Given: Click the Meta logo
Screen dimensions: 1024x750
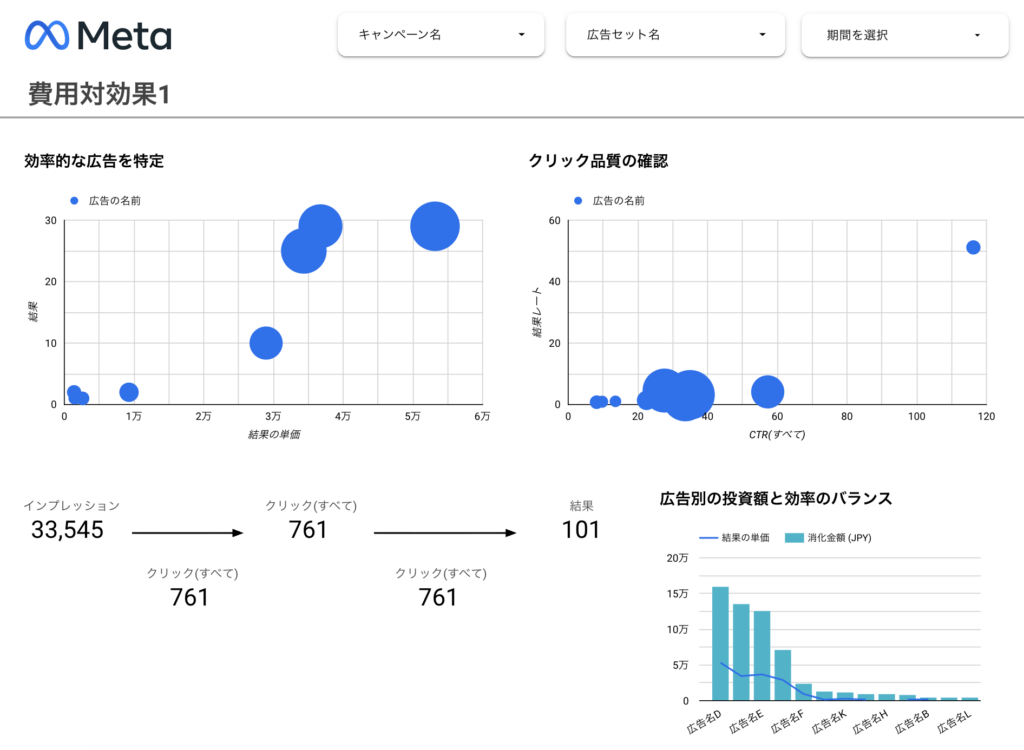Looking at the screenshot, I should click(98, 35).
